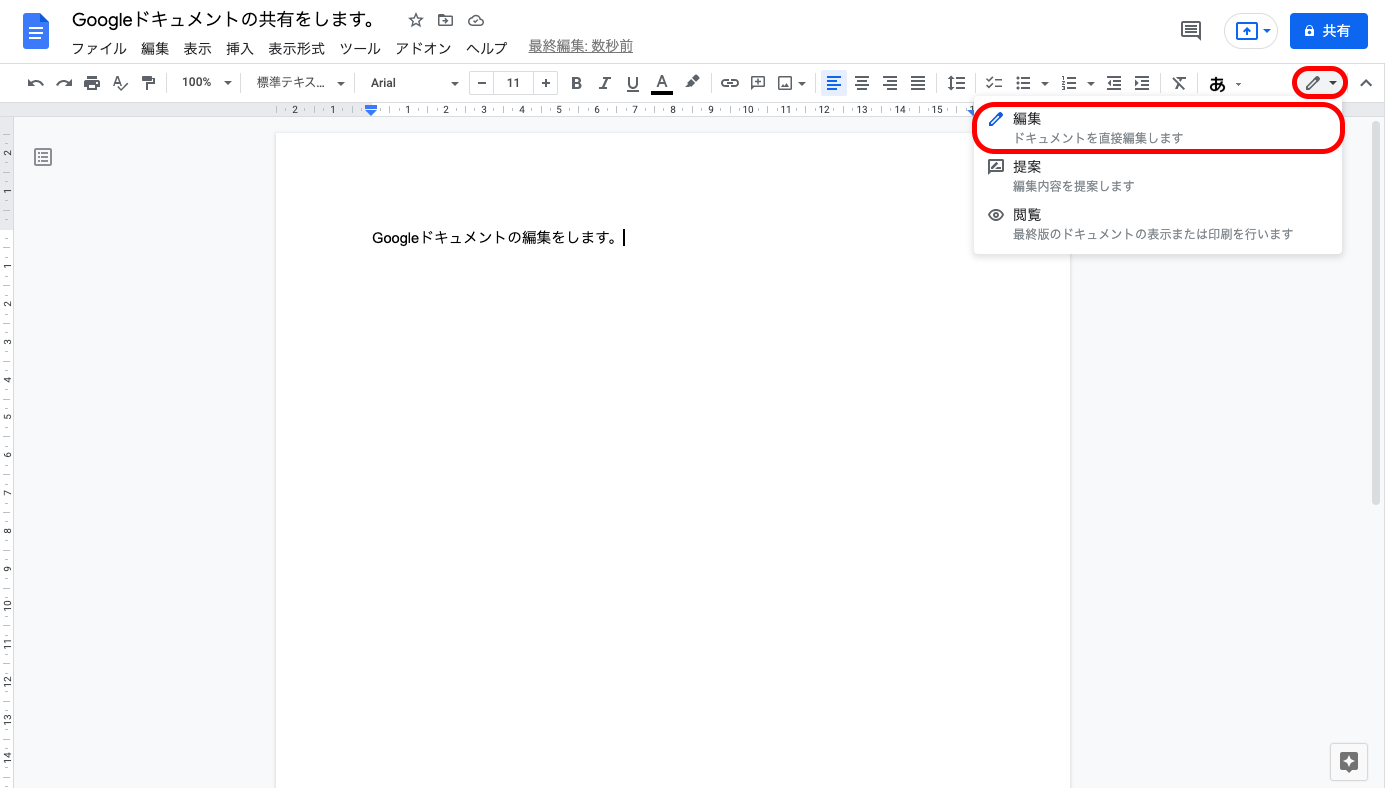Decrease font size with minus button
The height and width of the screenshot is (788, 1385).
(482, 83)
